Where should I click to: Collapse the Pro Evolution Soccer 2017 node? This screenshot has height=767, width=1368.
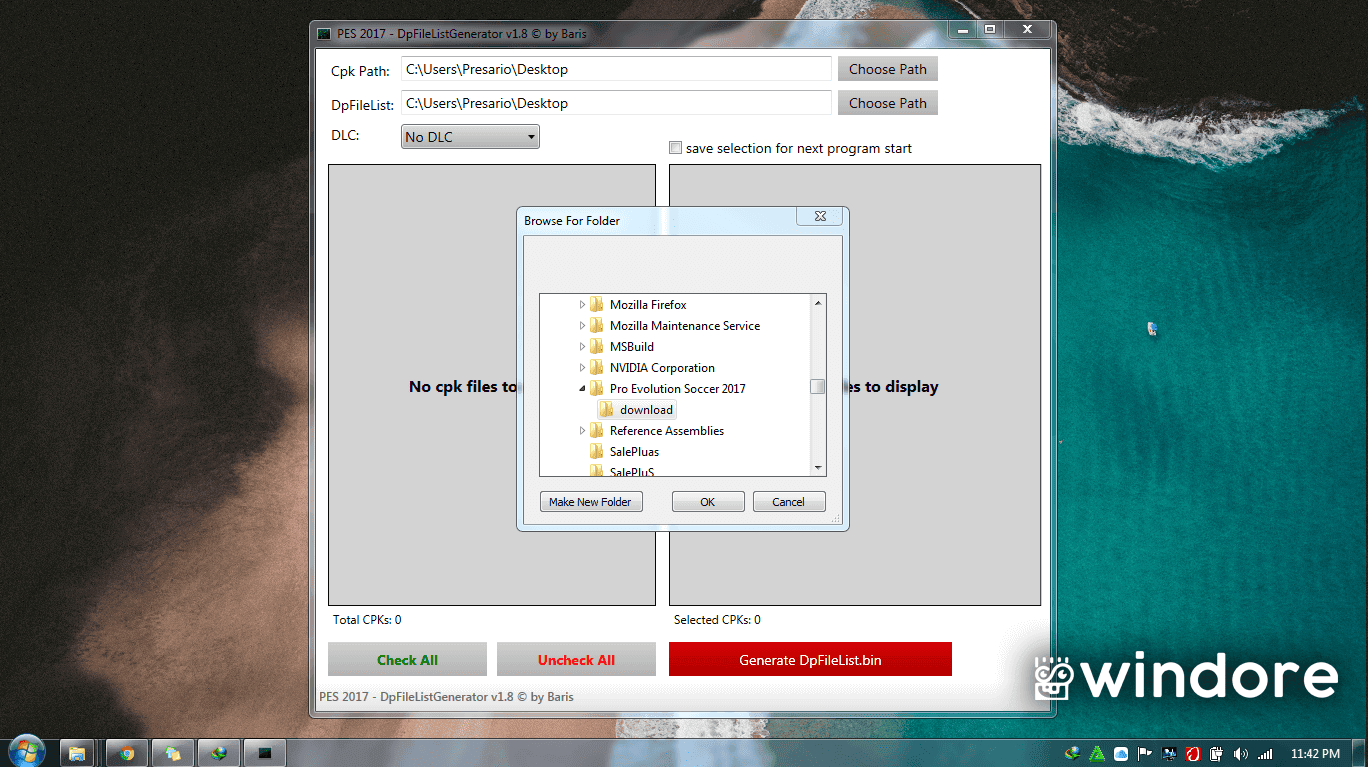(x=582, y=388)
